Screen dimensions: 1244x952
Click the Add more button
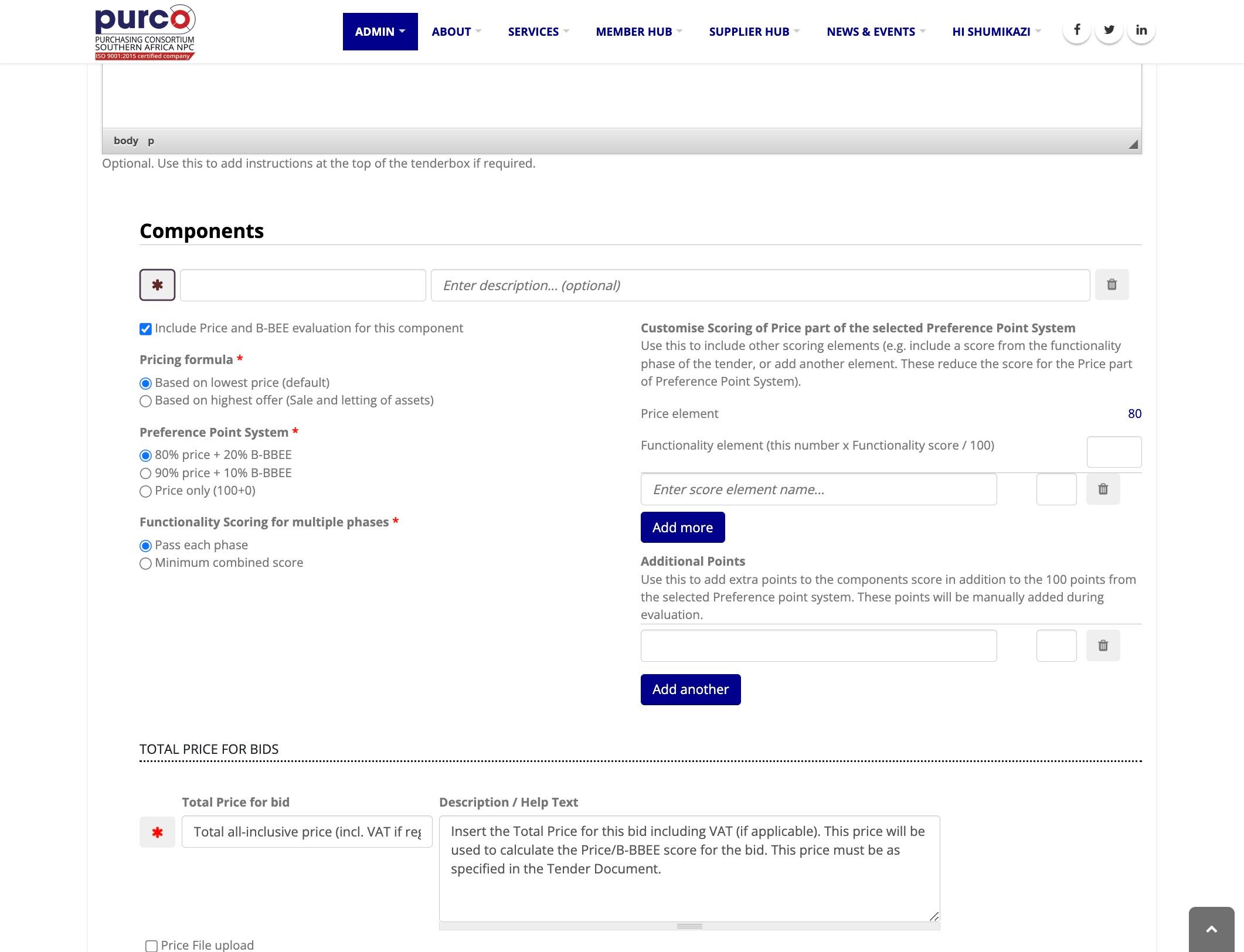coord(682,528)
